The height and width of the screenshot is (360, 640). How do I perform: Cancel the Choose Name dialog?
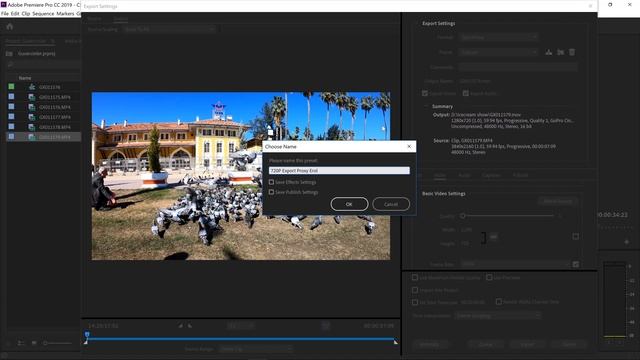[x=391, y=204]
